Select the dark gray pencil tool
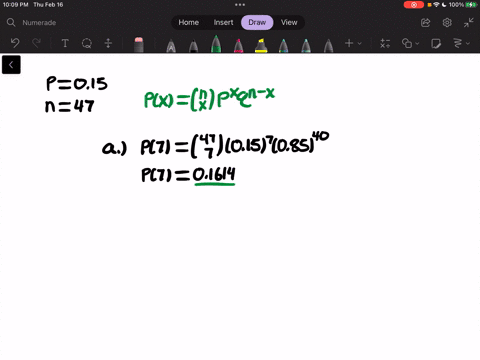Viewport: 480px width, 360px height. (x=328, y=46)
